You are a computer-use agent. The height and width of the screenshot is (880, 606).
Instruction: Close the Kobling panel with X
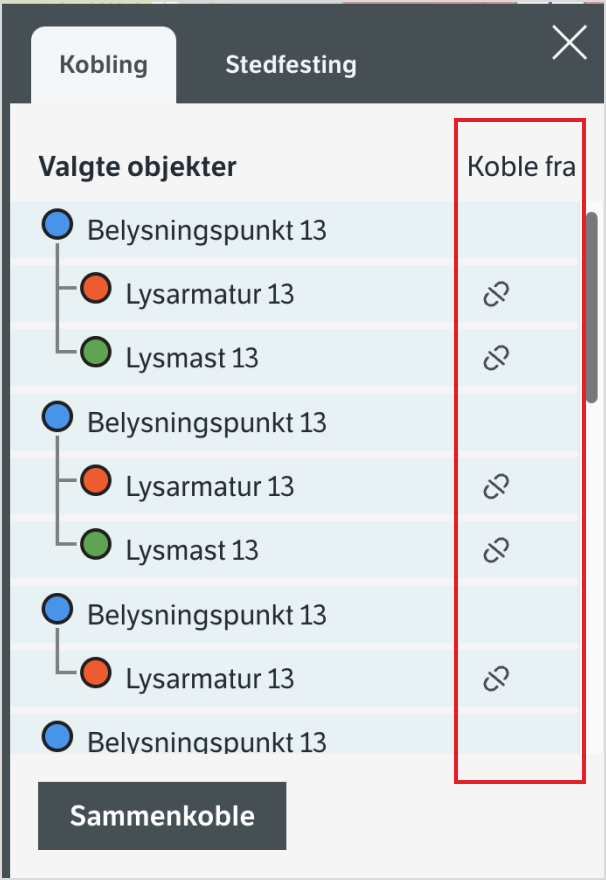(x=570, y=43)
